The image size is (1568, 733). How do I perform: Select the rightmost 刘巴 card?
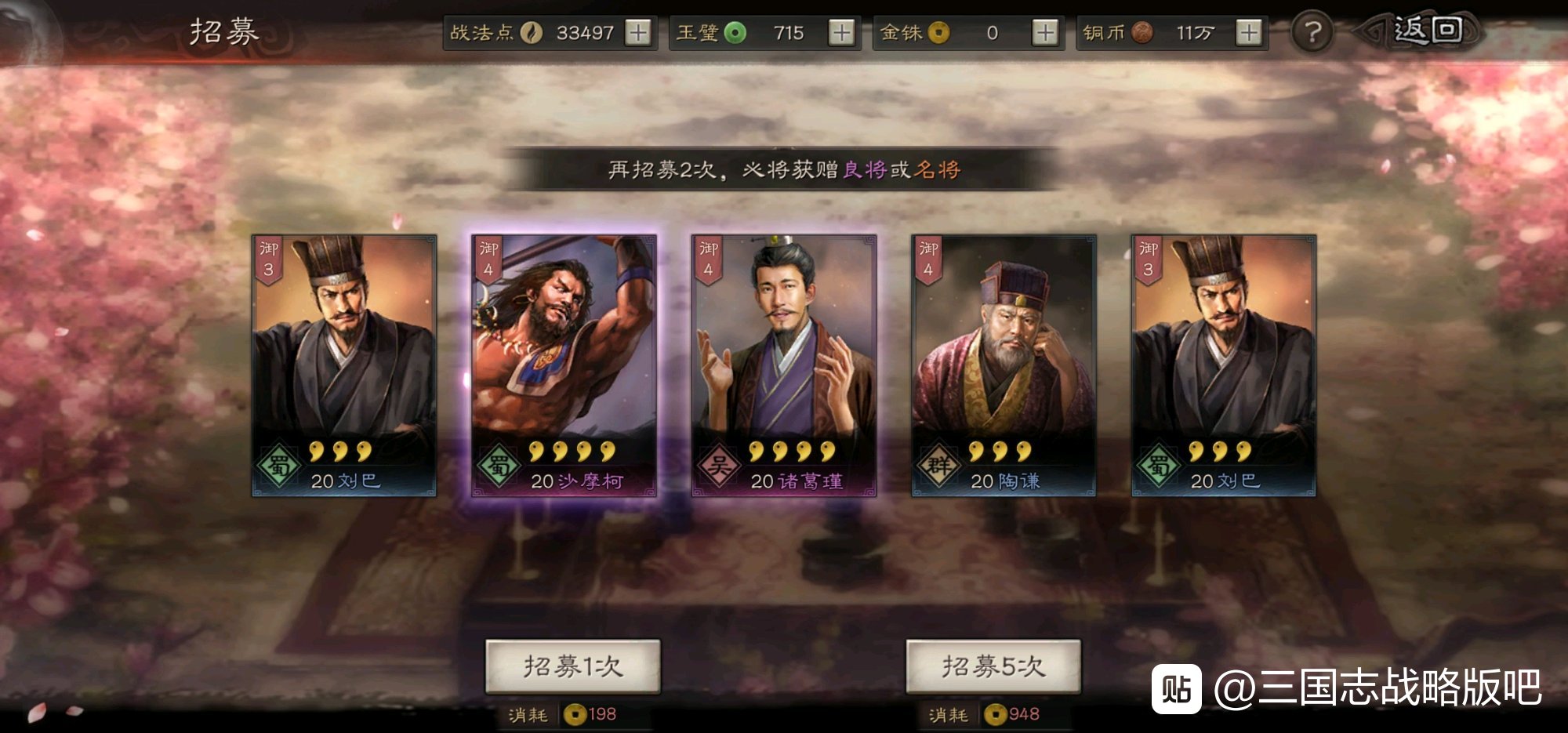click(1224, 365)
